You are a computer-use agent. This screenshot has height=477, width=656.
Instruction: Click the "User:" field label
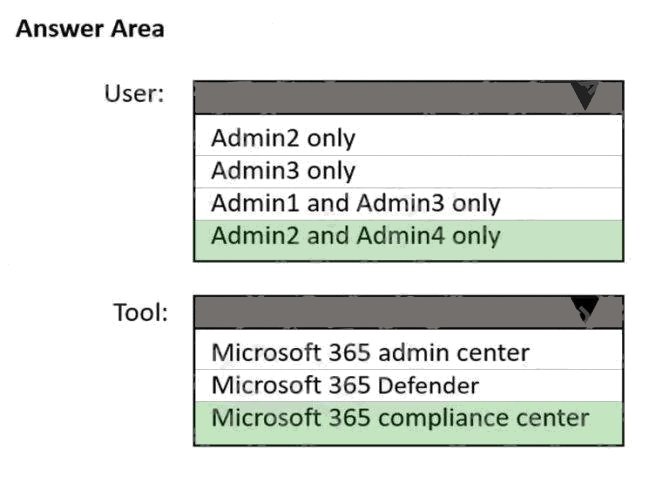coord(134,95)
